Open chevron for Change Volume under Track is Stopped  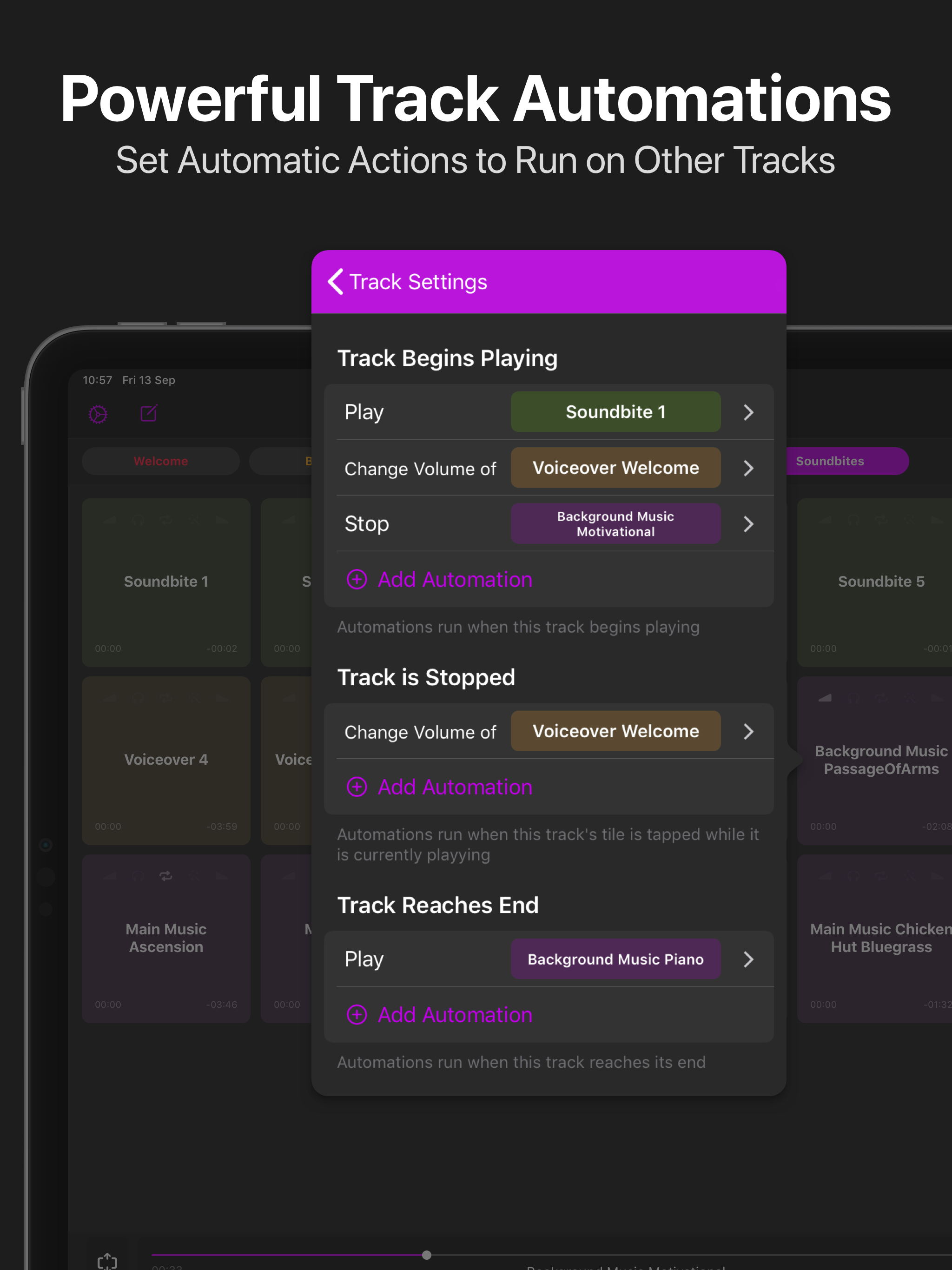[x=748, y=731]
